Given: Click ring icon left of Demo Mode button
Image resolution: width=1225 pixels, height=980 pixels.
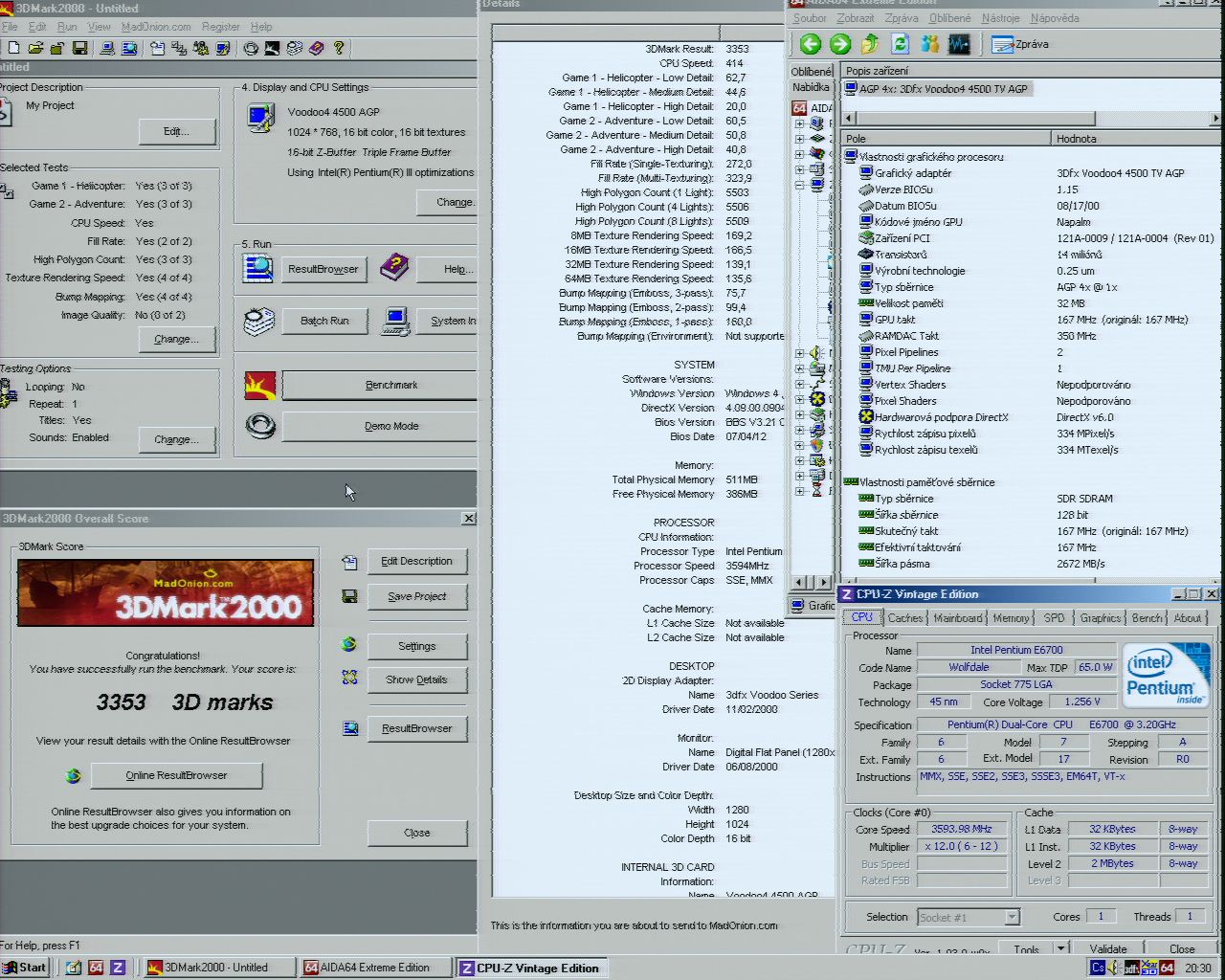Looking at the screenshot, I should (x=260, y=426).
